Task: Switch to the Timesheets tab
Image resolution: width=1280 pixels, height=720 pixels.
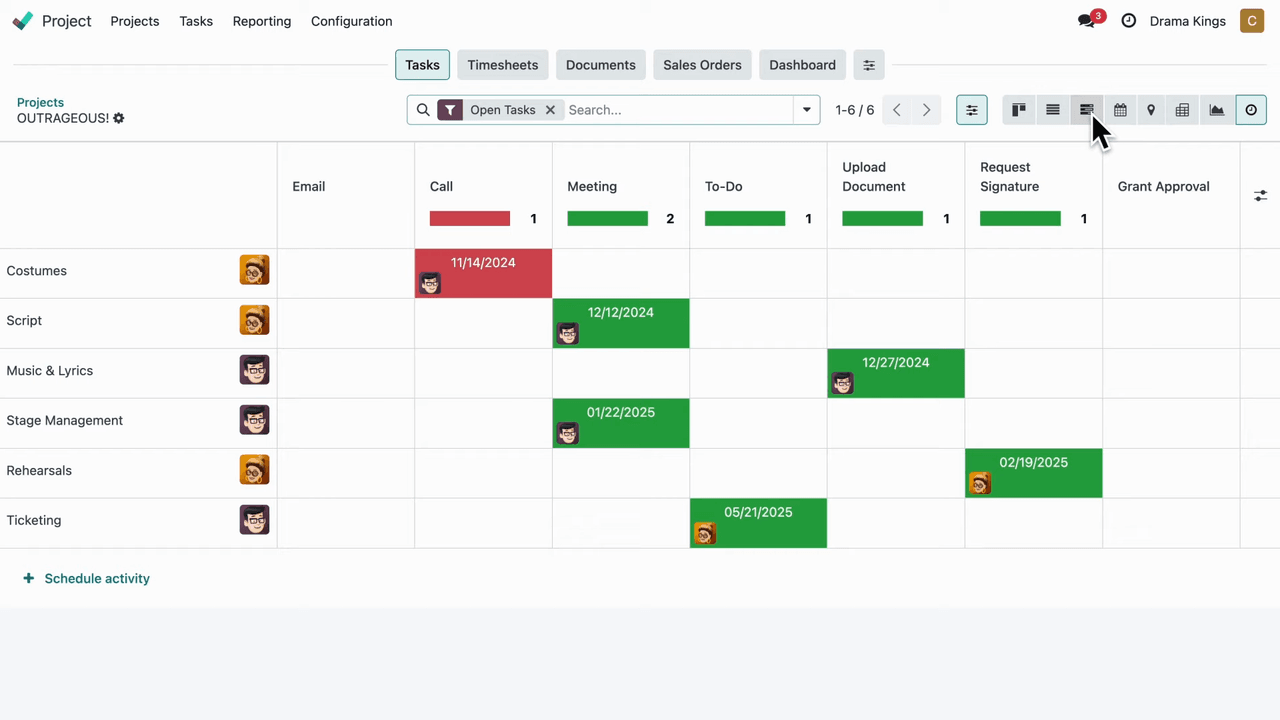Action: pos(502,65)
